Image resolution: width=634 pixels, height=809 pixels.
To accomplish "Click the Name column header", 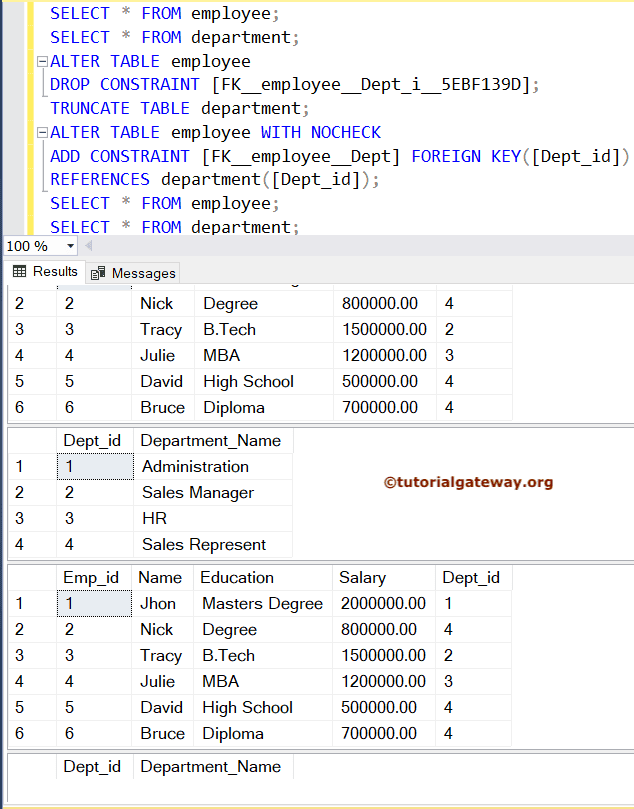I will 162,578.
